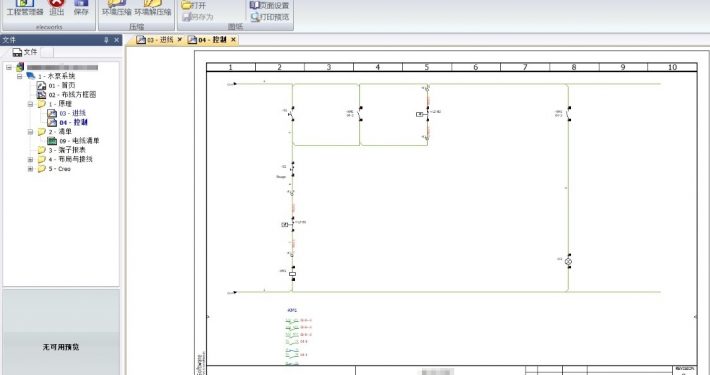Open a drawing with 打开
This screenshot has width=710, height=375.
(x=193, y=5)
